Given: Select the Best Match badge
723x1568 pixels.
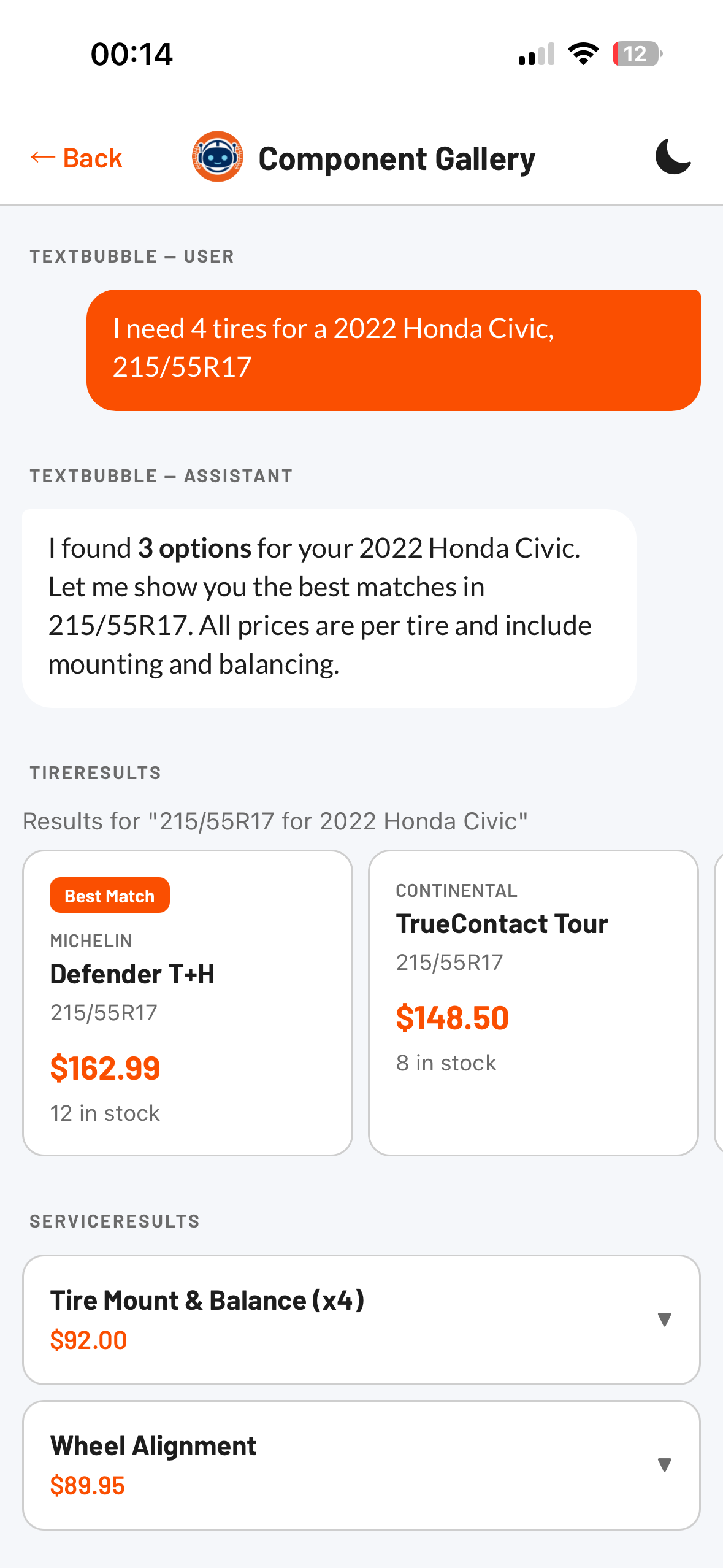Looking at the screenshot, I should [109, 895].
